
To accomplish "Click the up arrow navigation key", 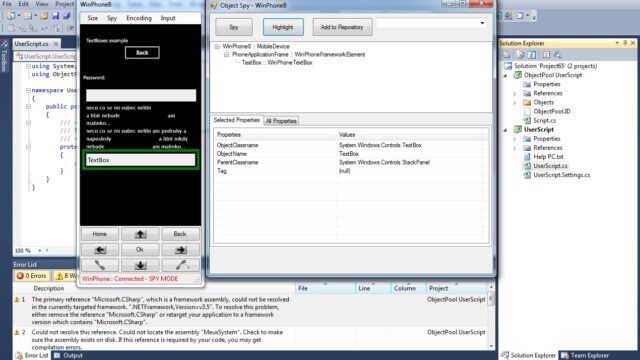I will [x=140, y=234].
